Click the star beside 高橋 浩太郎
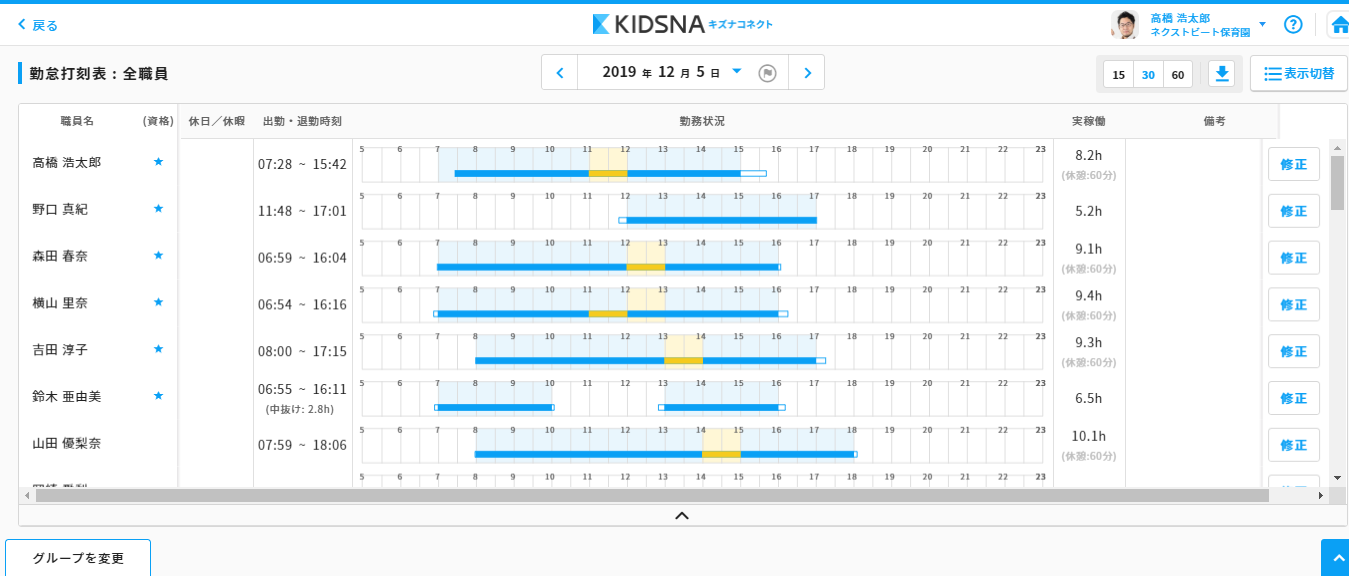The width and height of the screenshot is (1349, 576). point(158,162)
